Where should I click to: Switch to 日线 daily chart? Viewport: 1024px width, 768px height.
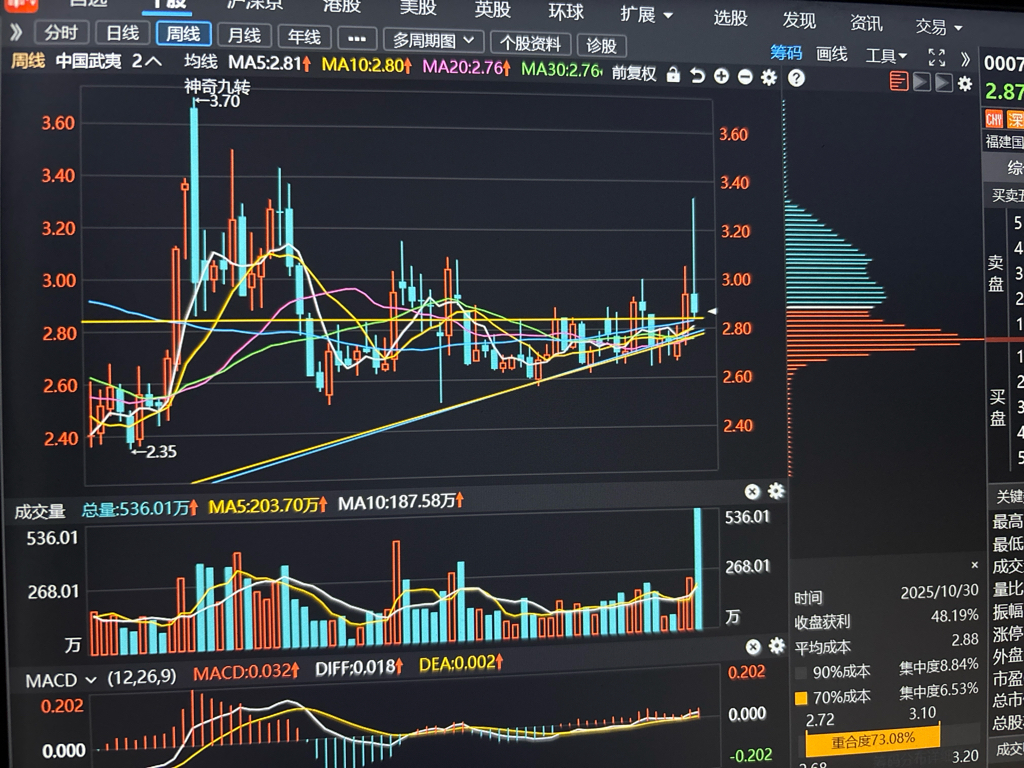pos(123,33)
